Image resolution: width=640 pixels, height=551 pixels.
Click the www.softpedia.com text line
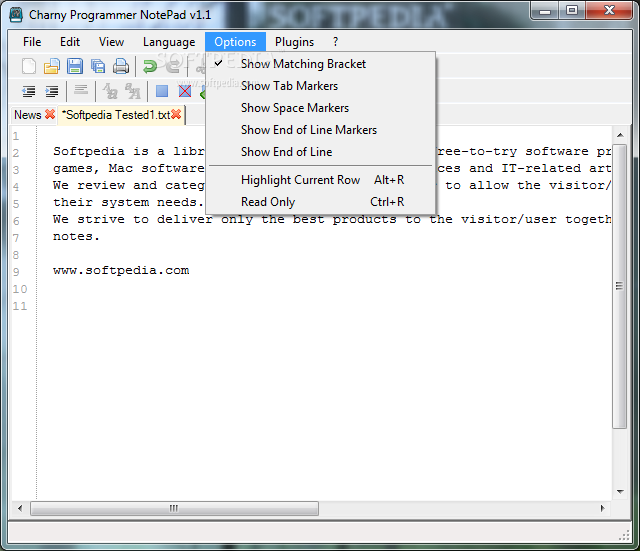click(x=121, y=271)
